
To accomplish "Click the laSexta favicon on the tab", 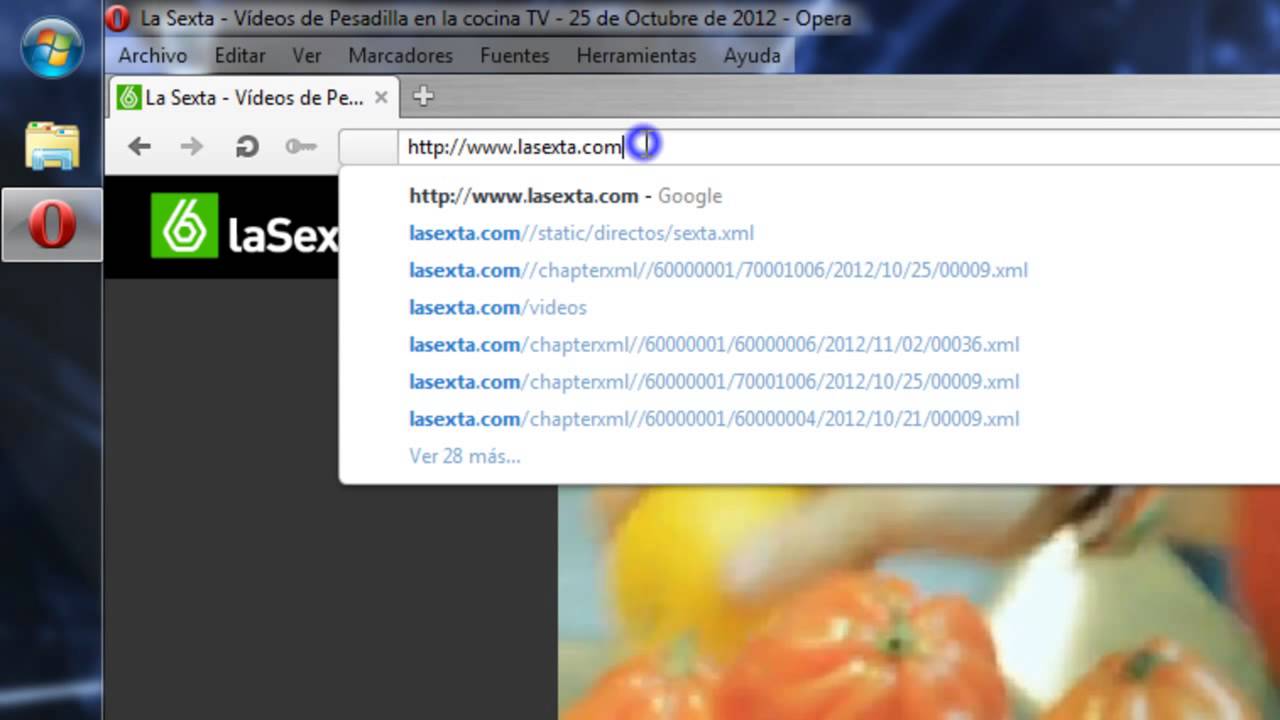I will [x=128, y=97].
